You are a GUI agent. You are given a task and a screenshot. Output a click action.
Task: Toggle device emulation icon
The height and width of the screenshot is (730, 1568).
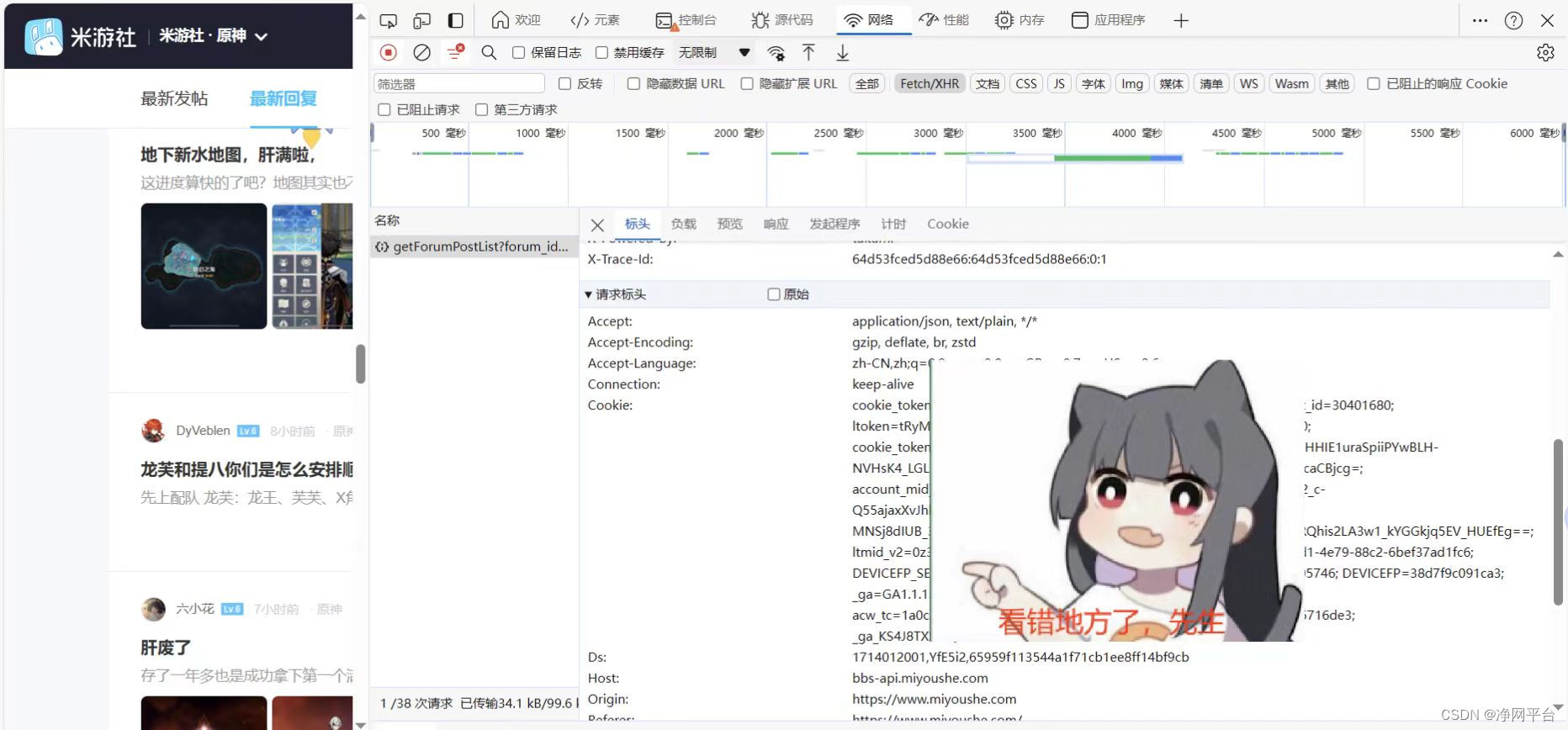[422, 21]
